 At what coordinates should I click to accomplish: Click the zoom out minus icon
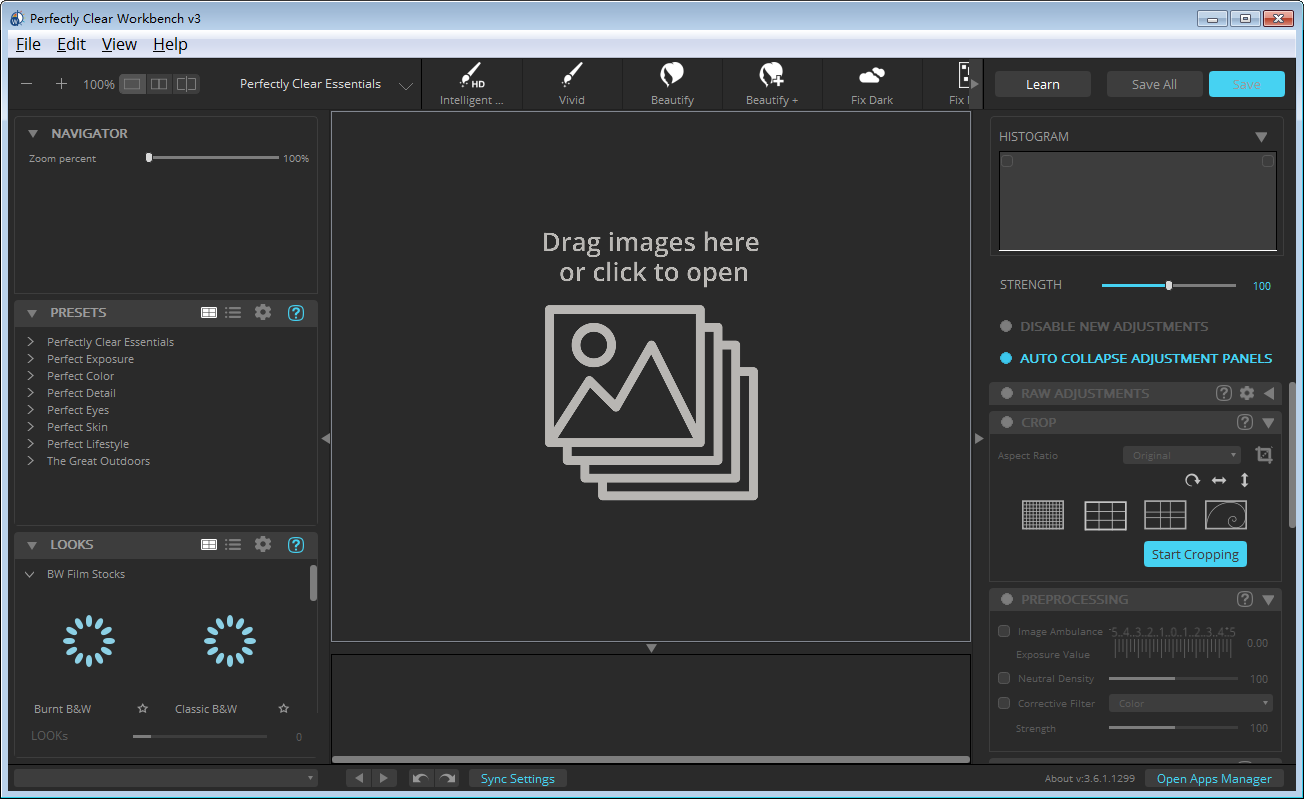tap(27, 84)
